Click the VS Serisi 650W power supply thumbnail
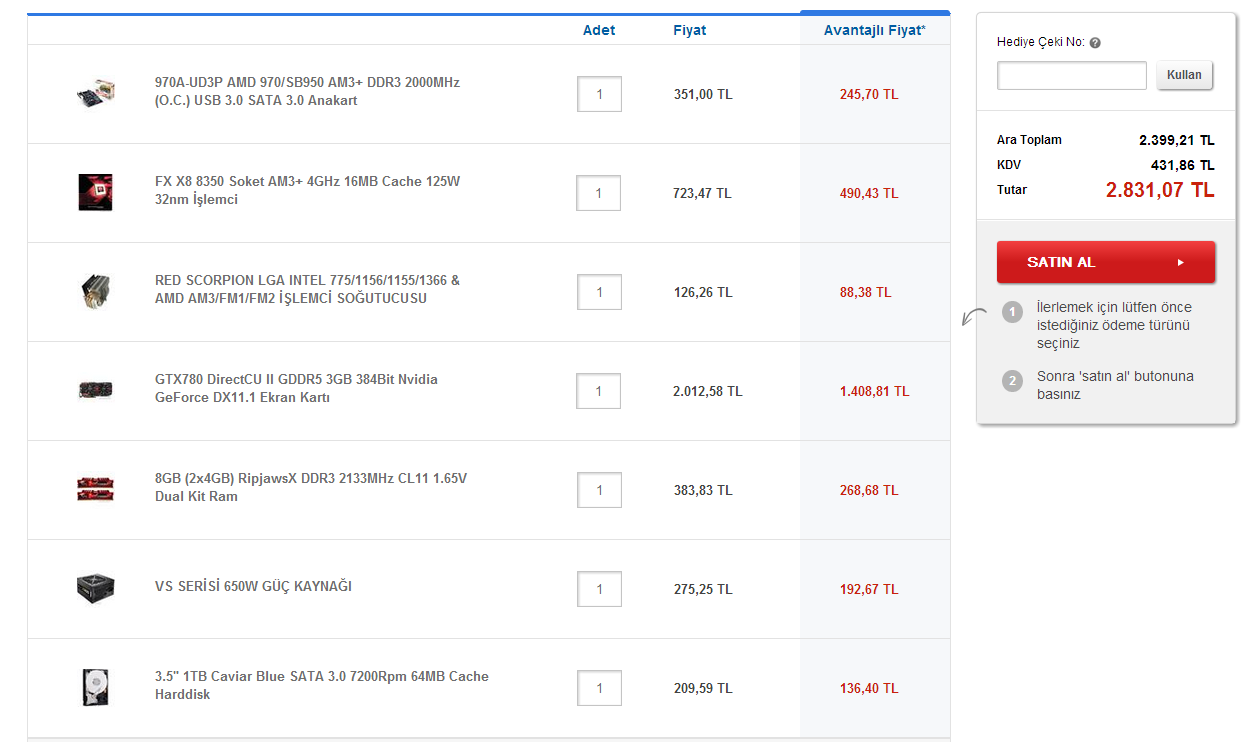 tap(95, 588)
